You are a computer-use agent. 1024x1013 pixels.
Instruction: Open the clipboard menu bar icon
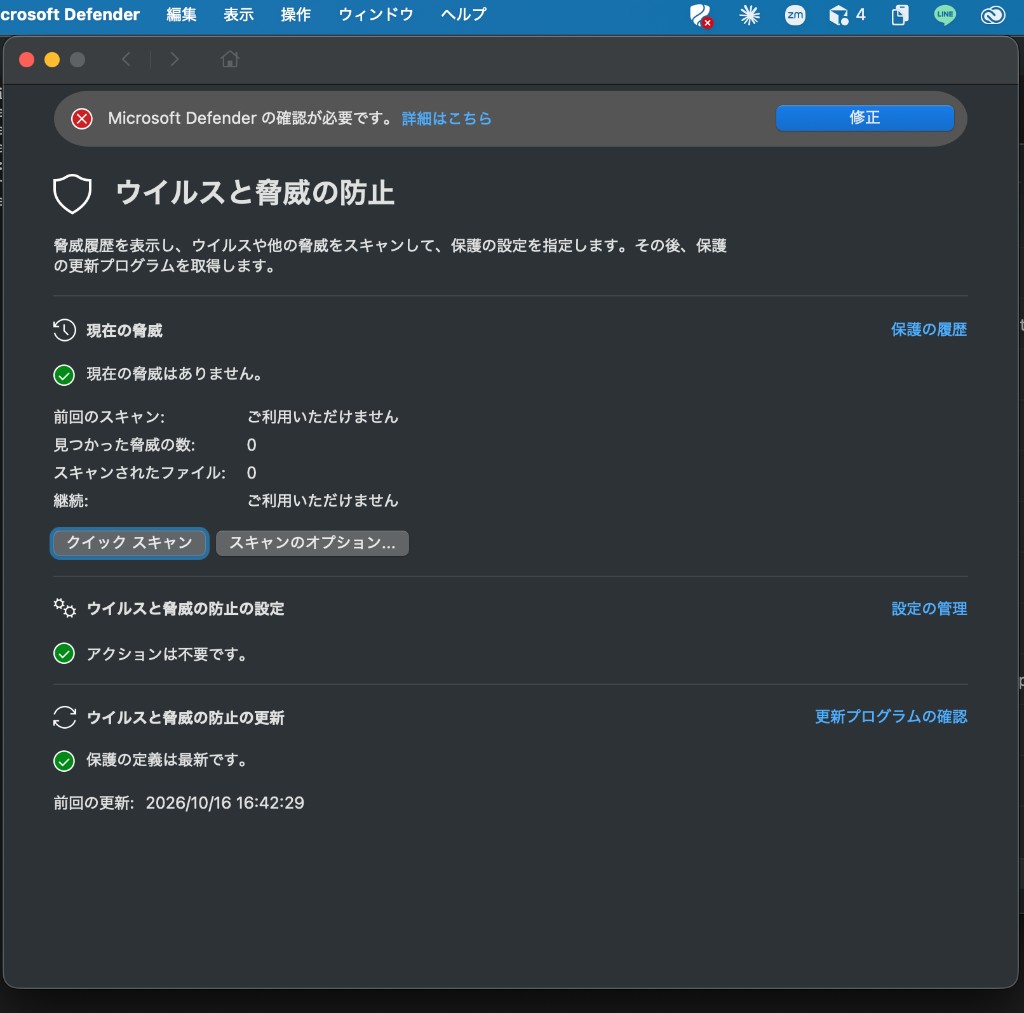[x=900, y=14]
